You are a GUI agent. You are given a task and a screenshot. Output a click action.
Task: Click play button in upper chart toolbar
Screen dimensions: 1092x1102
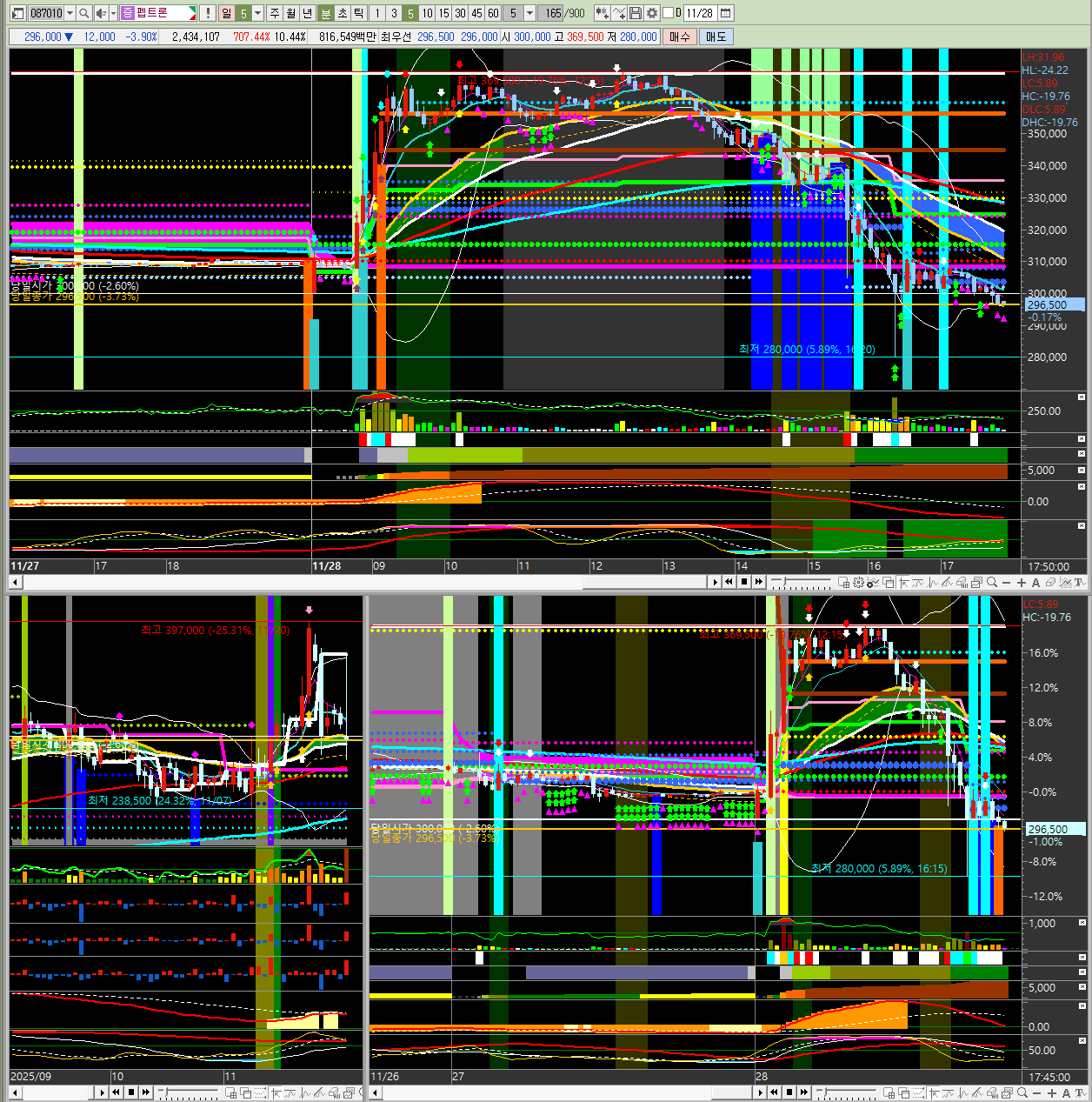[715, 583]
